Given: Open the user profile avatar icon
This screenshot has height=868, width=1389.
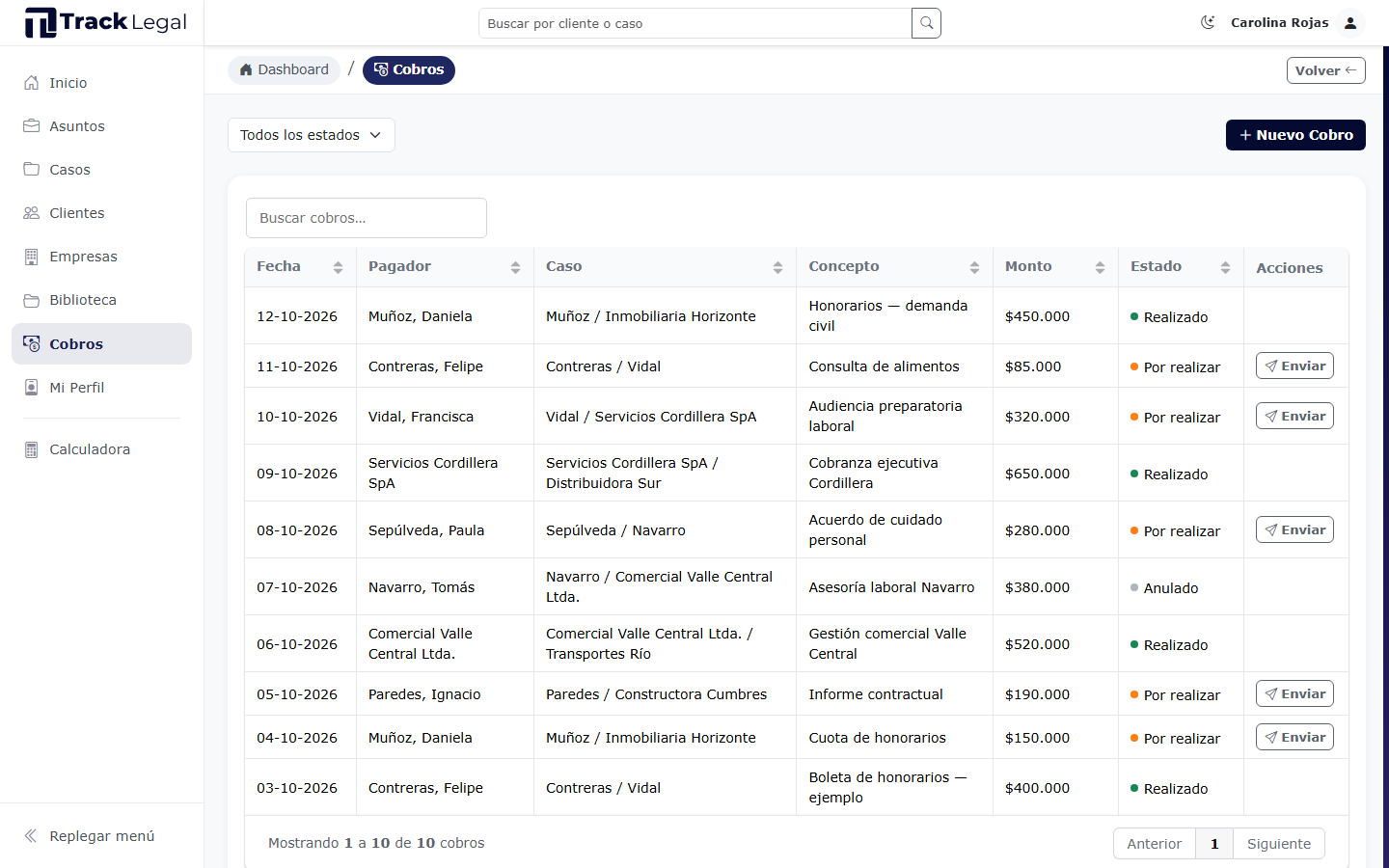Looking at the screenshot, I should coord(1350,22).
